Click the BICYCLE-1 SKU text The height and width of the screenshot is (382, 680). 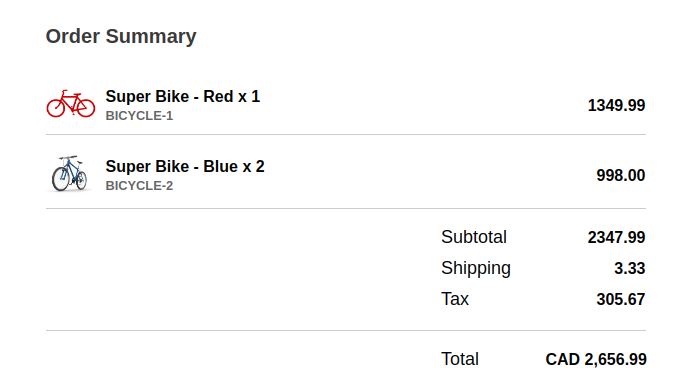click(x=139, y=116)
